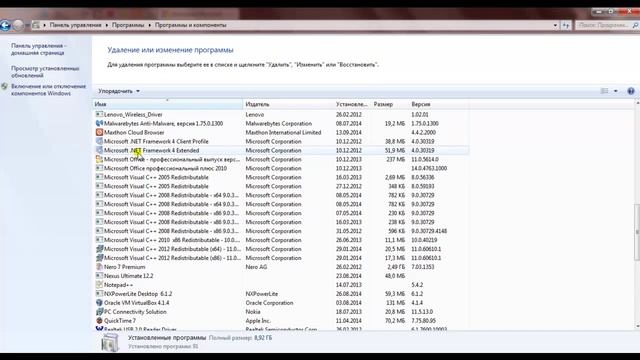Viewport: 640px width, 360px height.
Task: Sort by the Размер column header
Action: [x=389, y=104]
